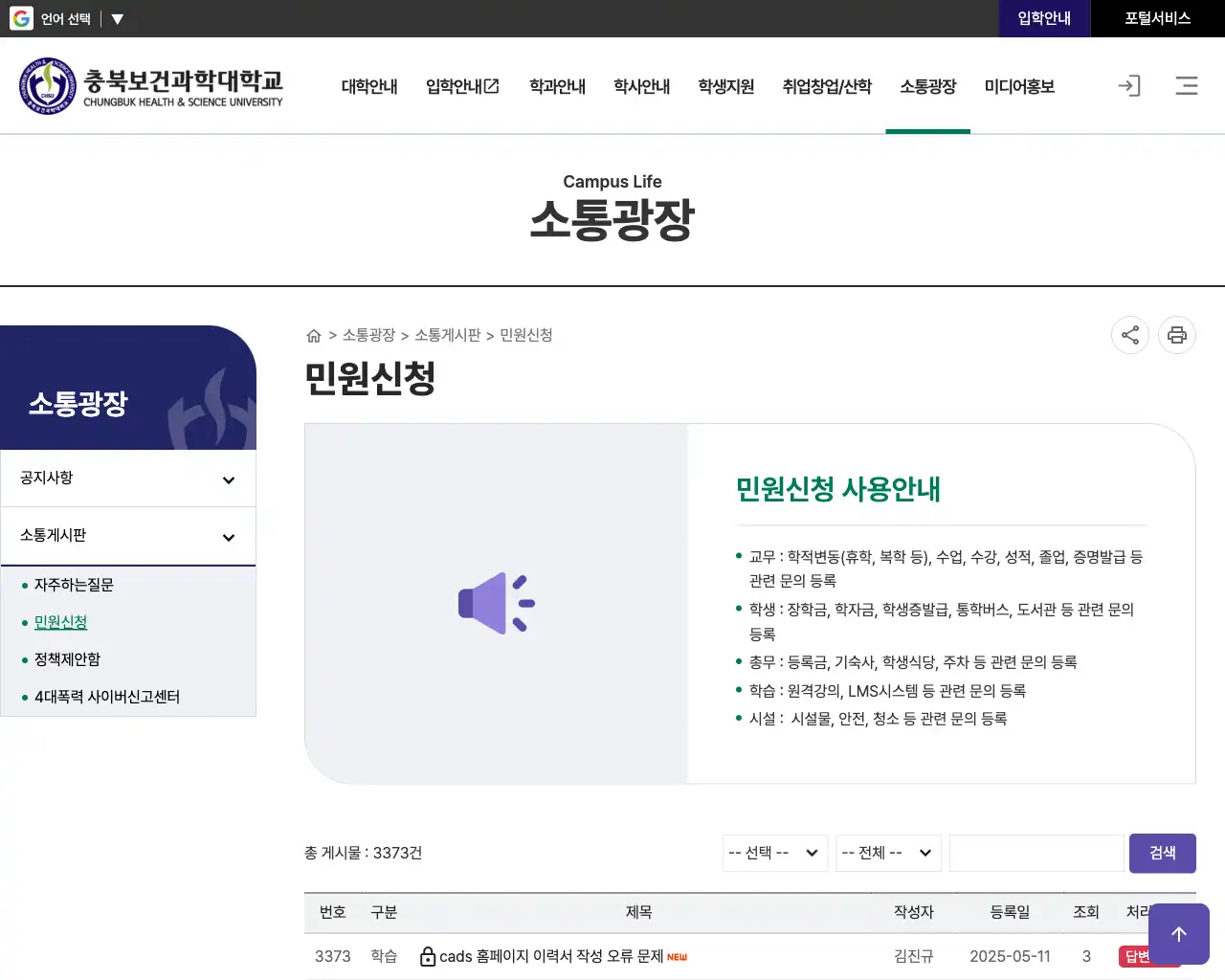
Task: Open the 학과안내 main menu
Action: 558,86
